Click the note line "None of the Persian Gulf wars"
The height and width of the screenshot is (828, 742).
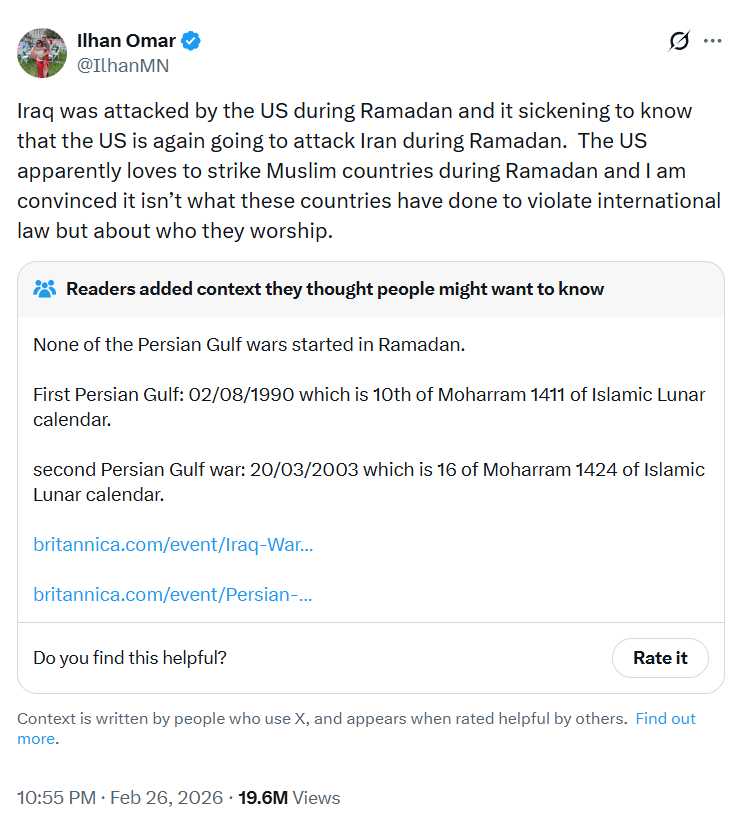click(249, 345)
